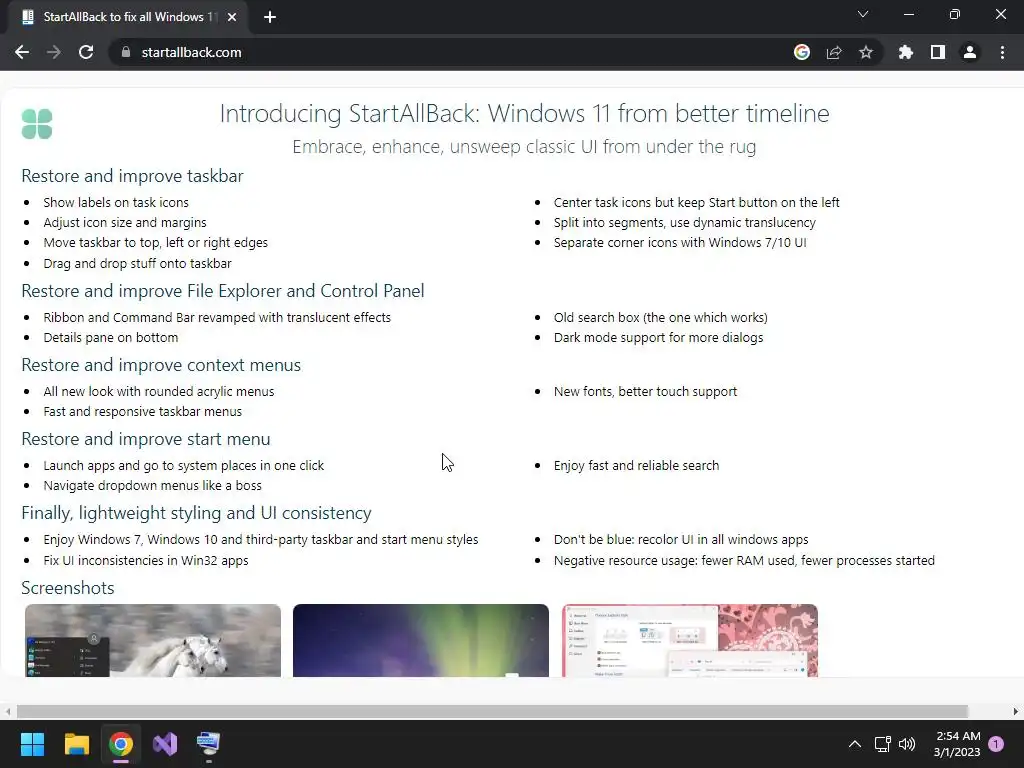The image size is (1024, 768).
Task: Click the site lock icon
Action: coord(126,52)
